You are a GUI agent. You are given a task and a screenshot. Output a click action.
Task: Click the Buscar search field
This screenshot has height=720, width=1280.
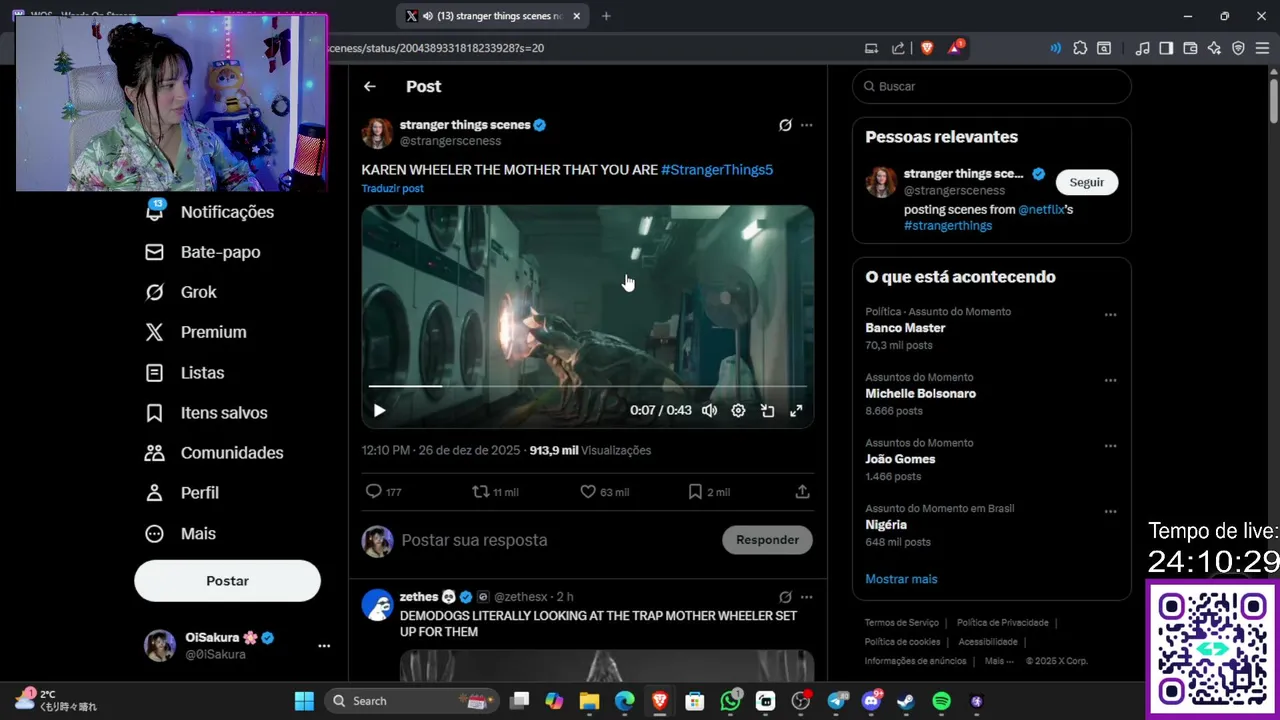pos(991,86)
